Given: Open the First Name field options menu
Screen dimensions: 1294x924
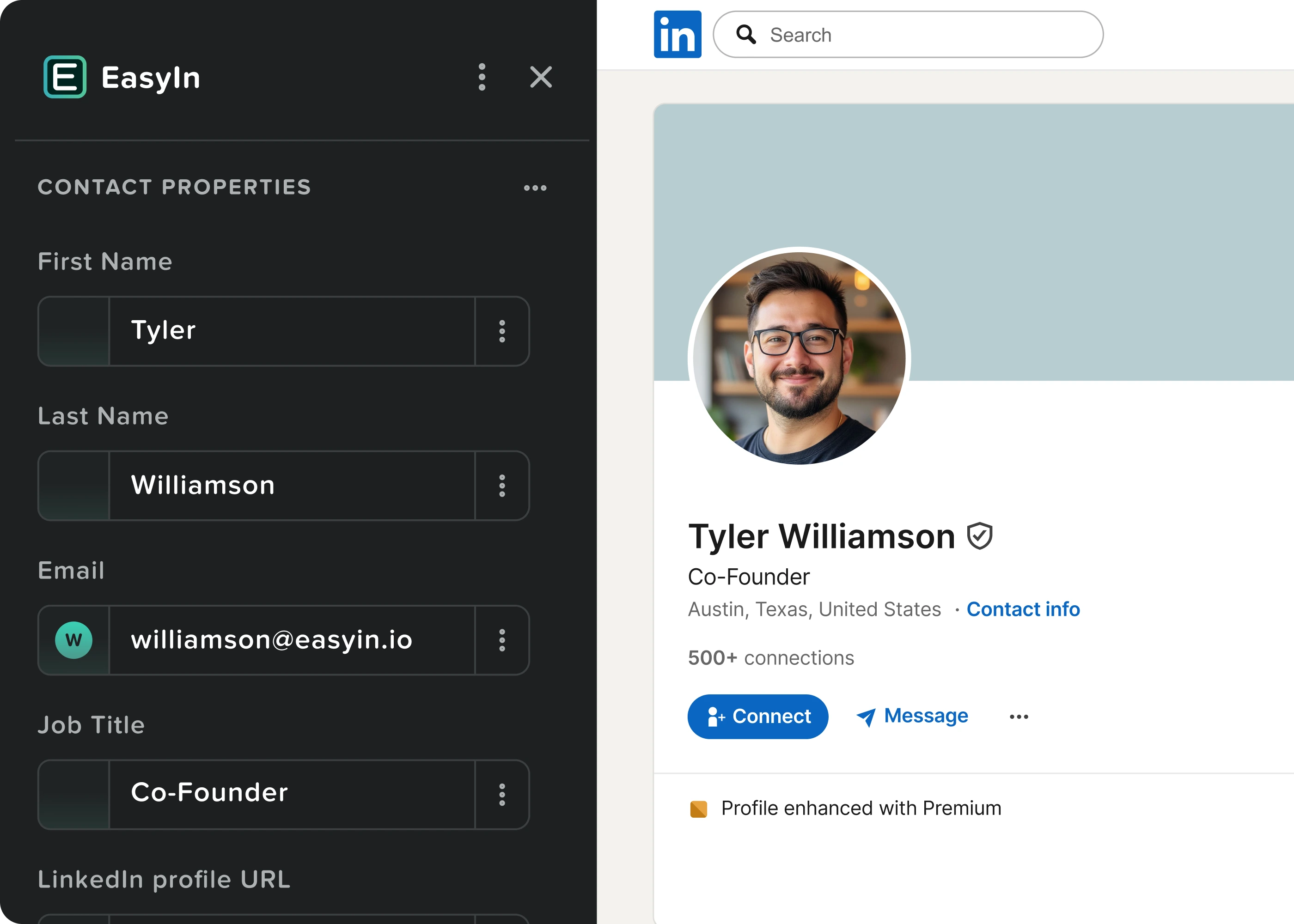Looking at the screenshot, I should click(502, 331).
